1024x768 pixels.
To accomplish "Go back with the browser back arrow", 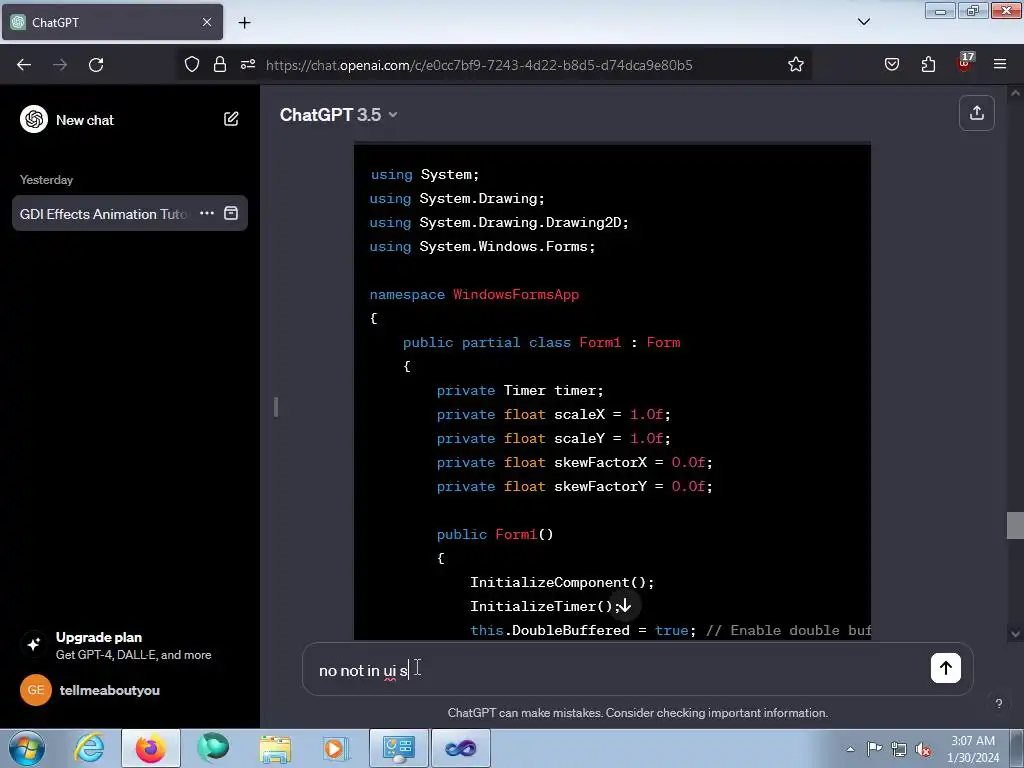I will [24, 65].
